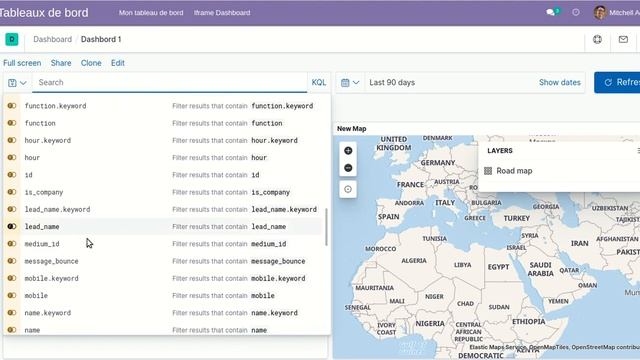
Task: Click Show dates link
Action: pos(560,82)
